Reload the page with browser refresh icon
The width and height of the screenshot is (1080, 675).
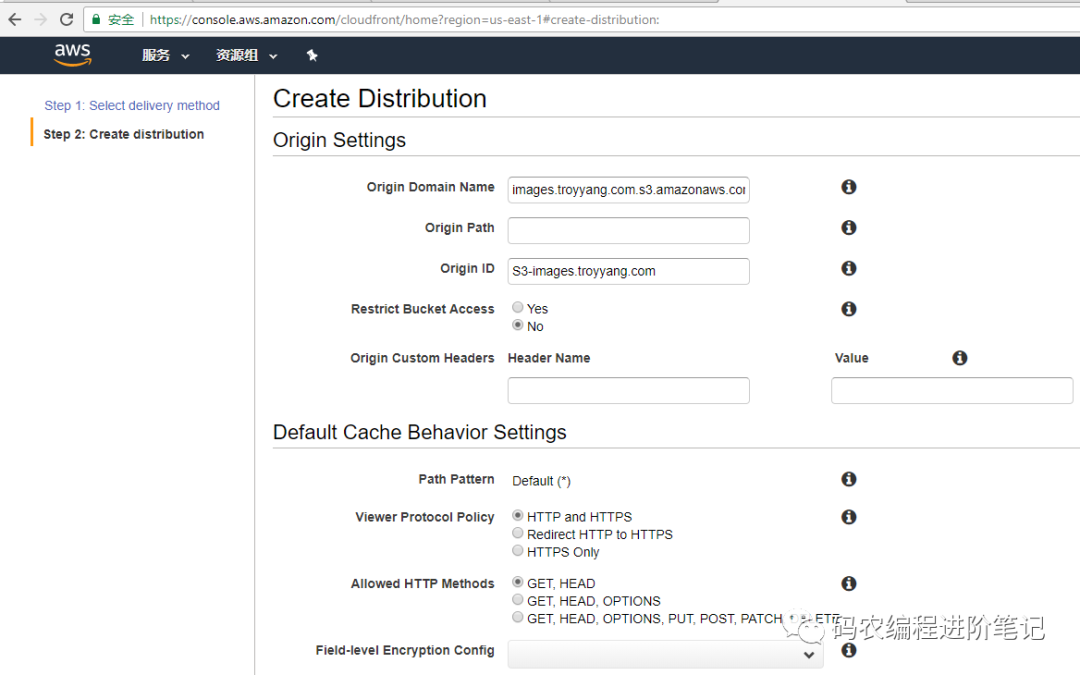click(67, 19)
